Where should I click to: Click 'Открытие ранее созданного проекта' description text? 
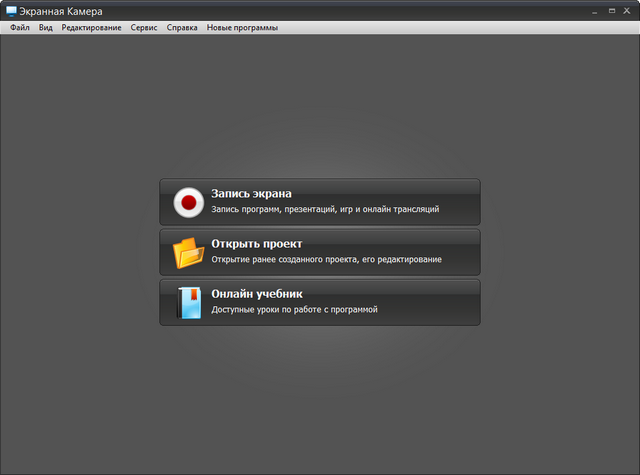tap(326, 260)
